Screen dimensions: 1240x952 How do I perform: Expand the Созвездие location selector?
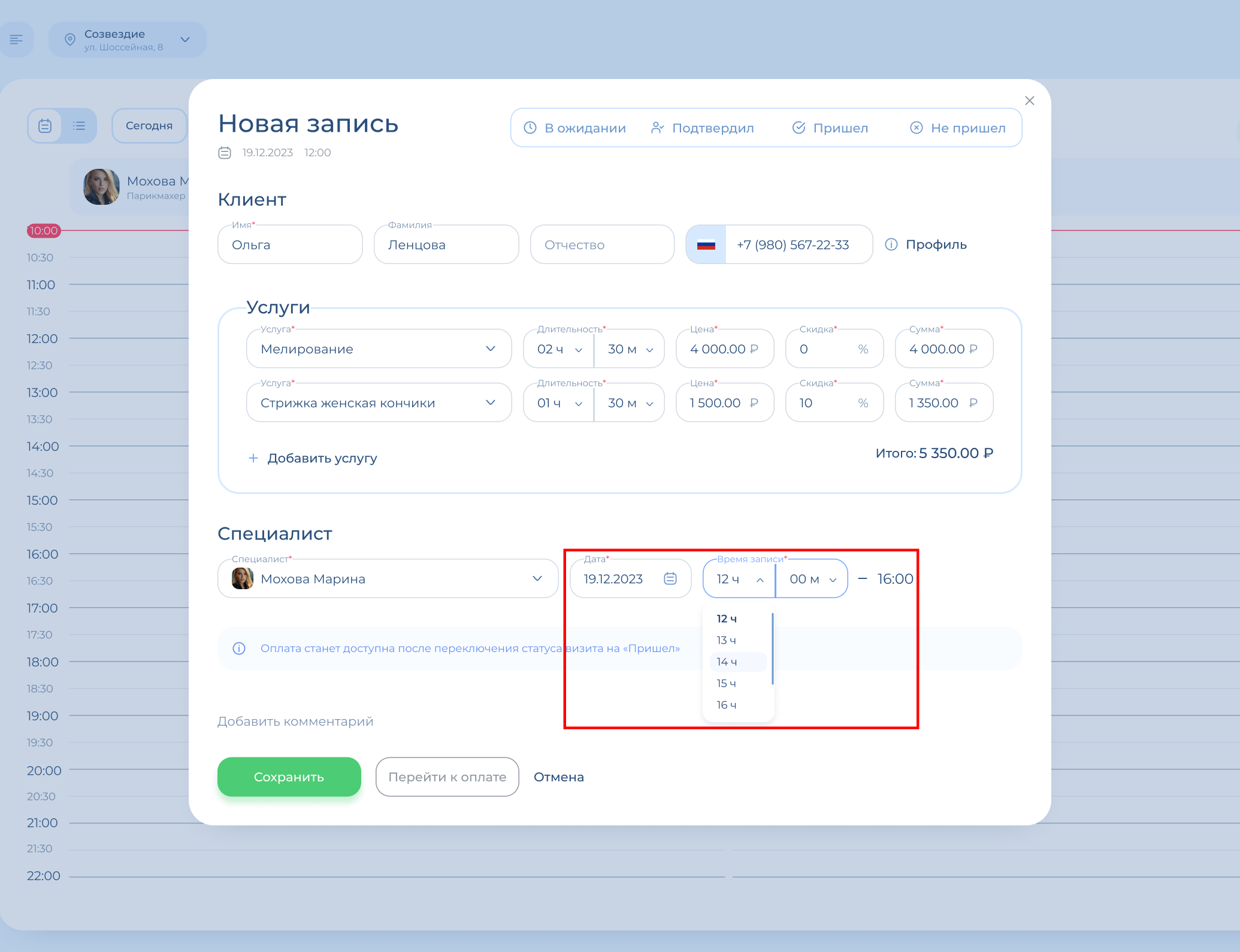pyautogui.click(x=128, y=40)
